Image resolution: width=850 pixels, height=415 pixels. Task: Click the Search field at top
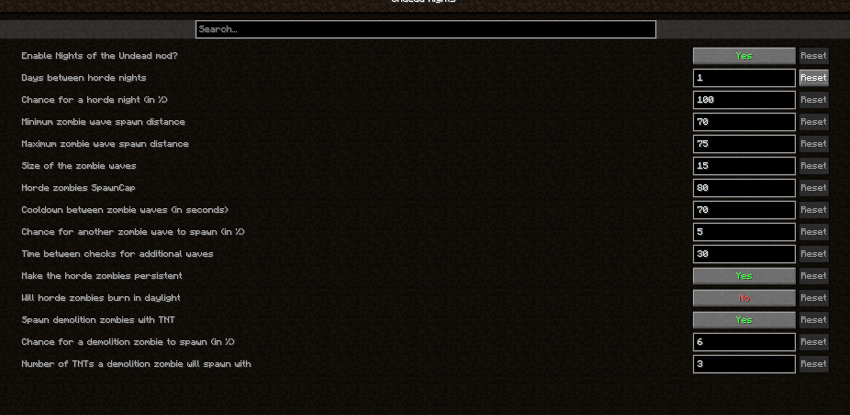click(425, 30)
